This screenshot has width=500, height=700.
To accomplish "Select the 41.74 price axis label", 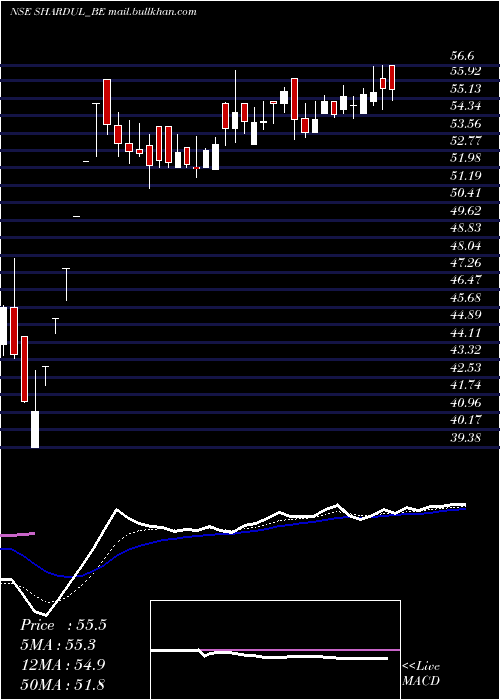I will (466, 385).
